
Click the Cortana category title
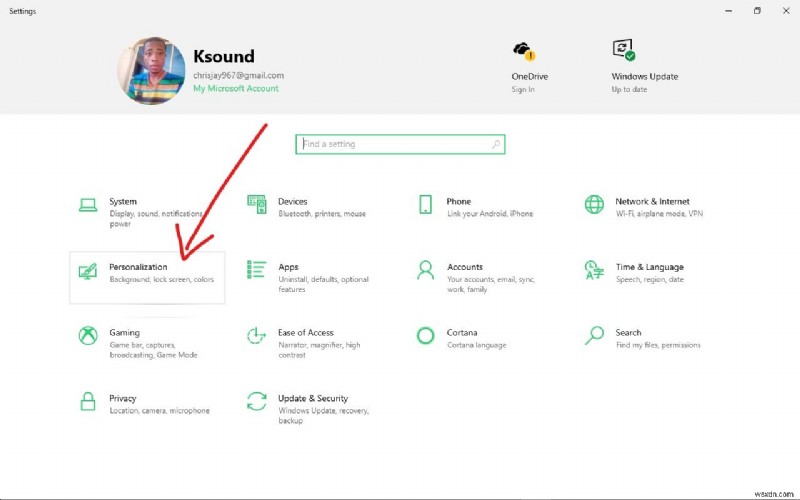point(462,333)
